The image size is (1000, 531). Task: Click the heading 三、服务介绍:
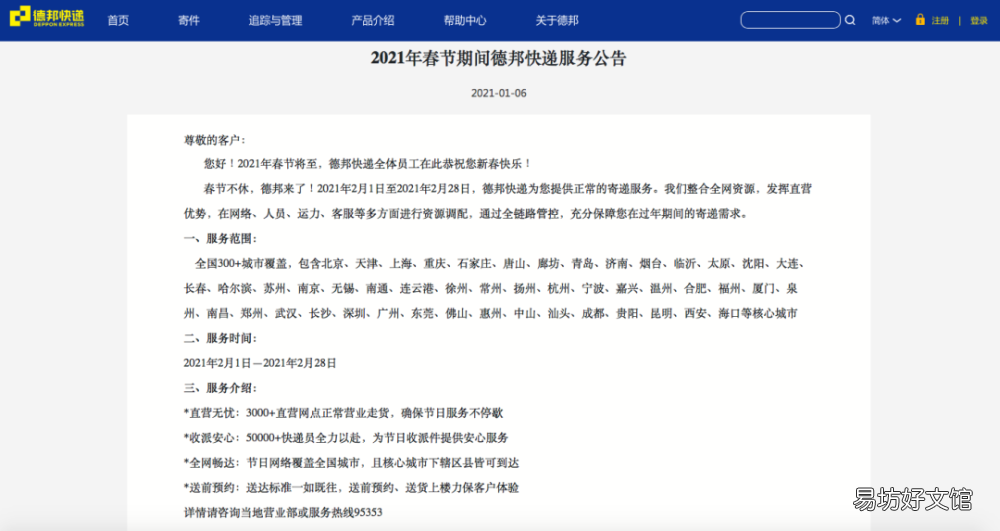pyautogui.click(x=220, y=388)
